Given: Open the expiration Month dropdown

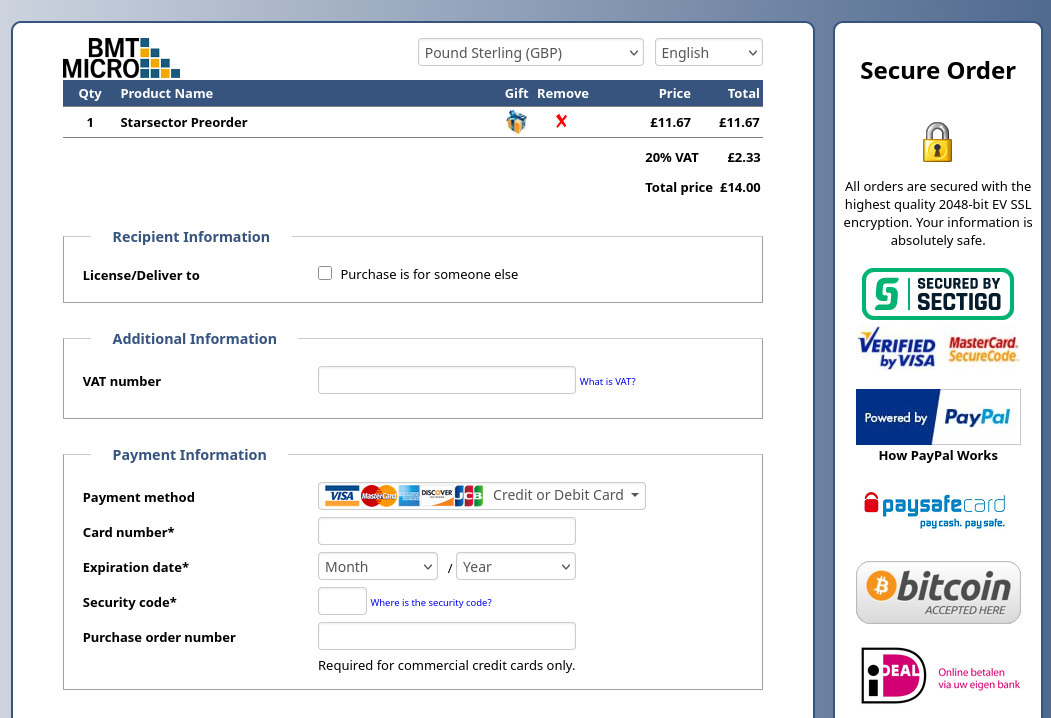Looking at the screenshot, I should click(378, 566).
